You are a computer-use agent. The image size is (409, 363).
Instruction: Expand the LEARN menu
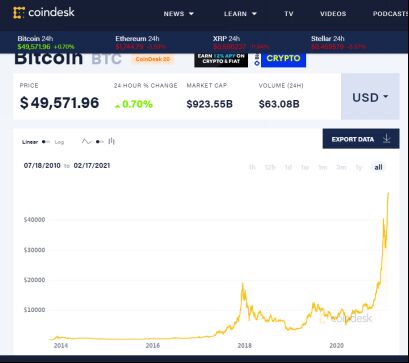click(240, 14)
